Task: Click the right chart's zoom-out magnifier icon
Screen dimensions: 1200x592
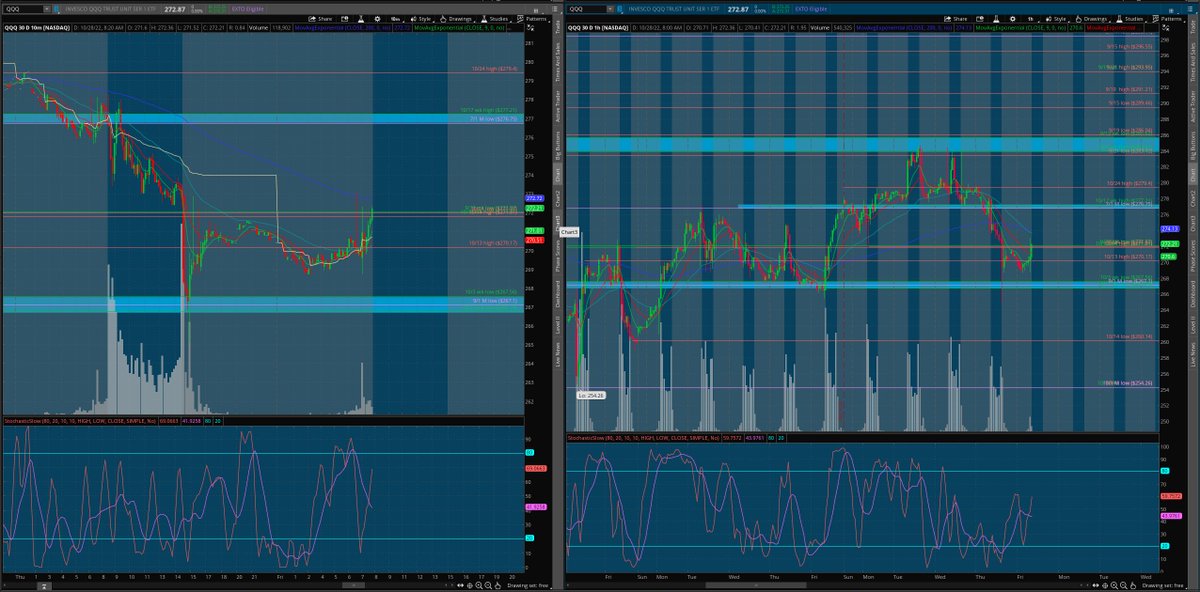Action: tap(1123, 586)
